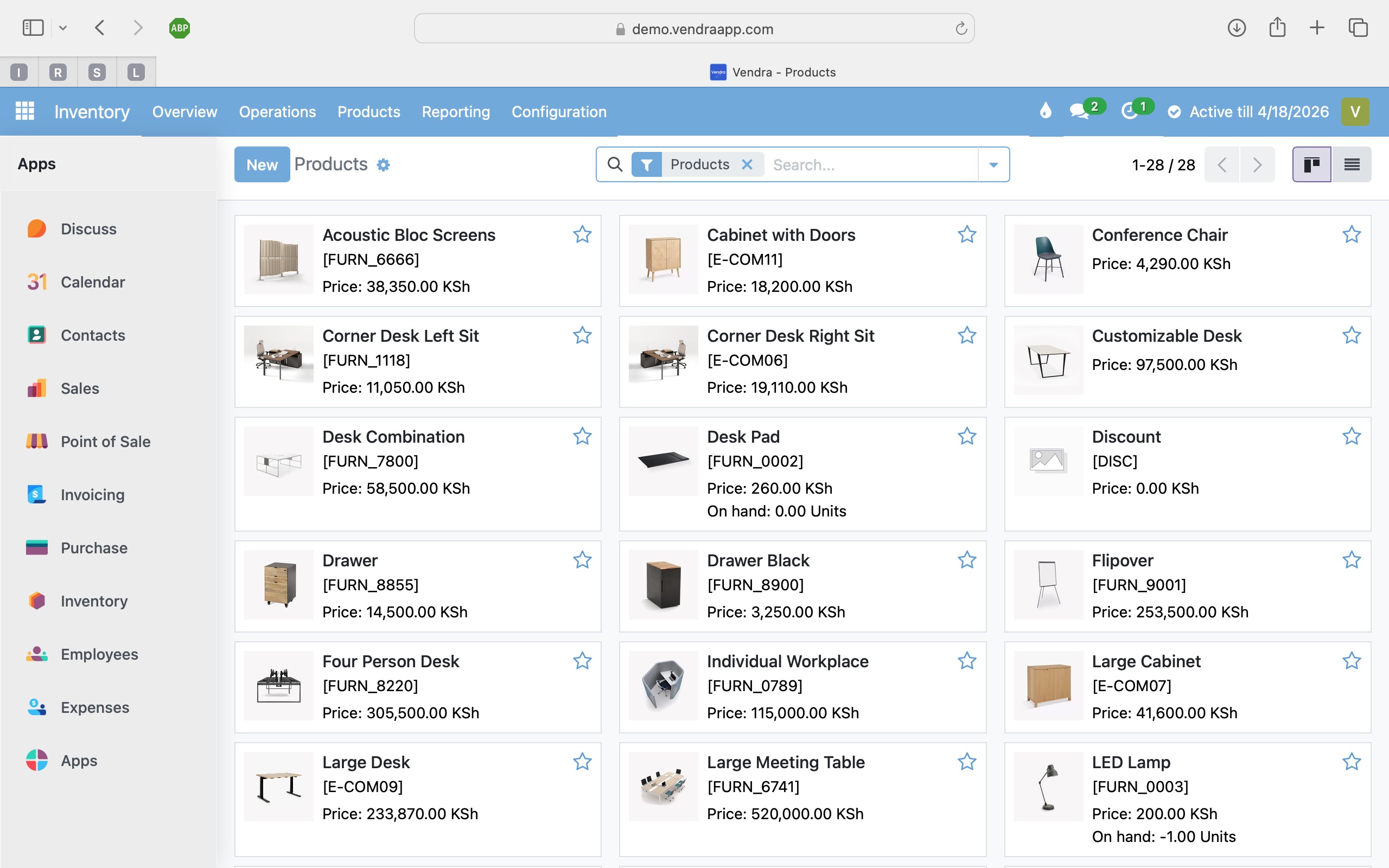Go to the next page of products
The image size is (1389, 868).
[x=1258, y=164]
